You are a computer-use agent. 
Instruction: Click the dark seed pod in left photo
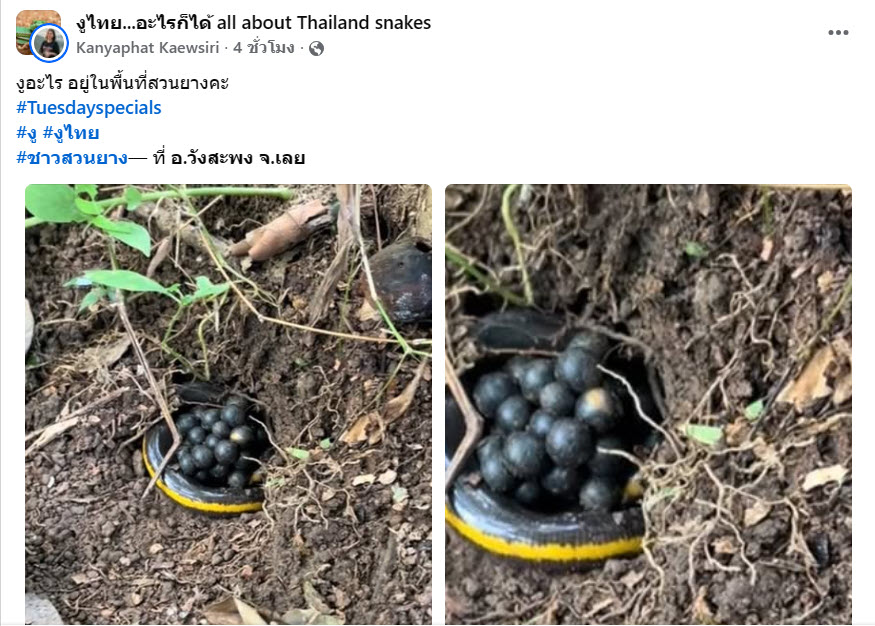403,281
